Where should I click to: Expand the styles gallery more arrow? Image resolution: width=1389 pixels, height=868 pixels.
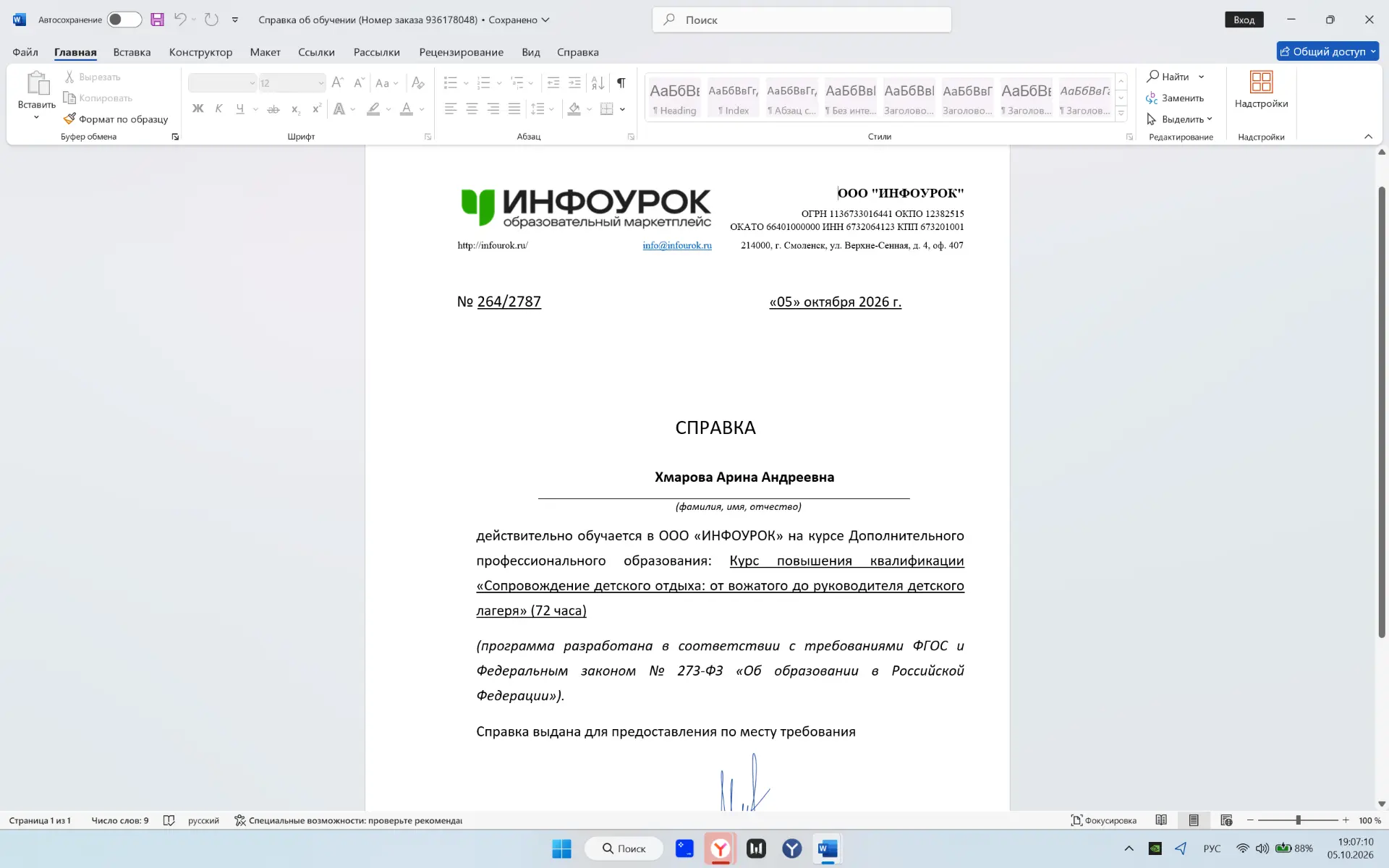(1121, 113)
